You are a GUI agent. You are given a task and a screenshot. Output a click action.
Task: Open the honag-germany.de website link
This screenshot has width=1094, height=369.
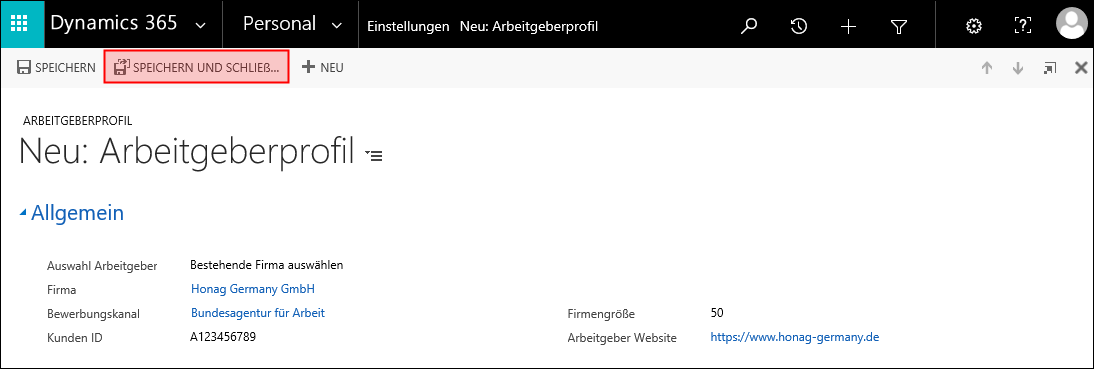(795, 337)
